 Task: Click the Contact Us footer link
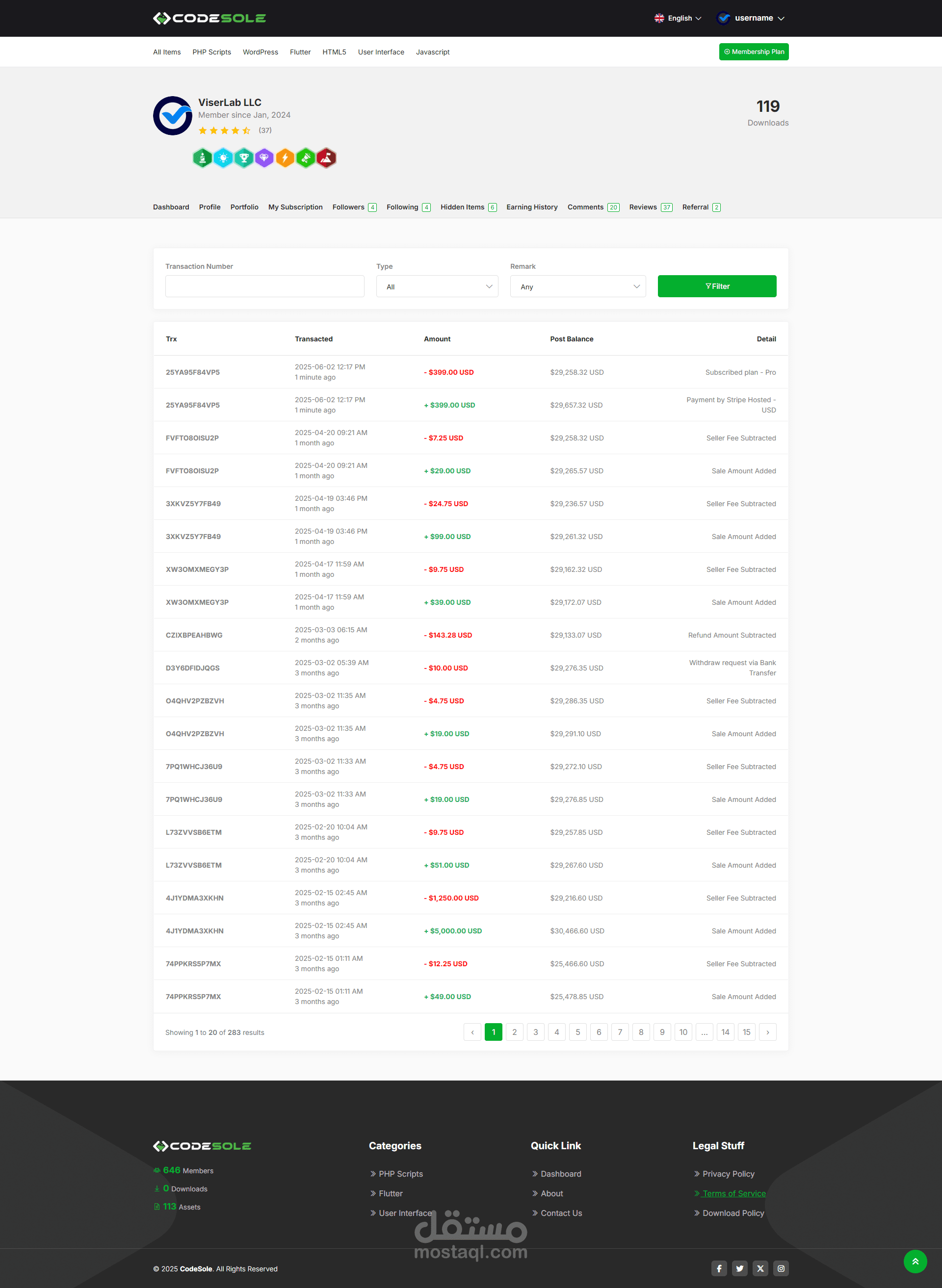pyautogui.click(x=557, y=1213)
